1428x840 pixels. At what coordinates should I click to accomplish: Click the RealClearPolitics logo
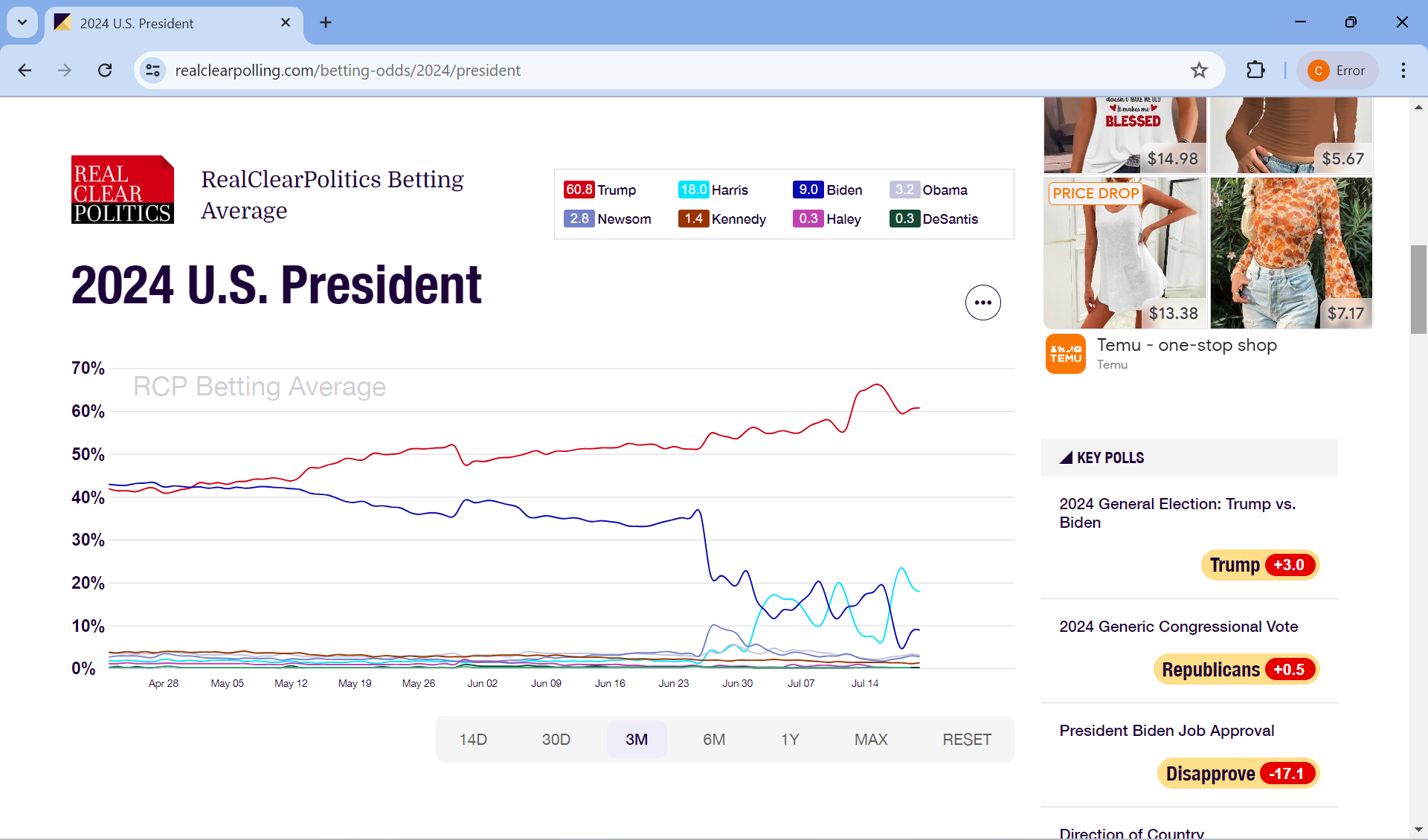(x=123, y=190)
